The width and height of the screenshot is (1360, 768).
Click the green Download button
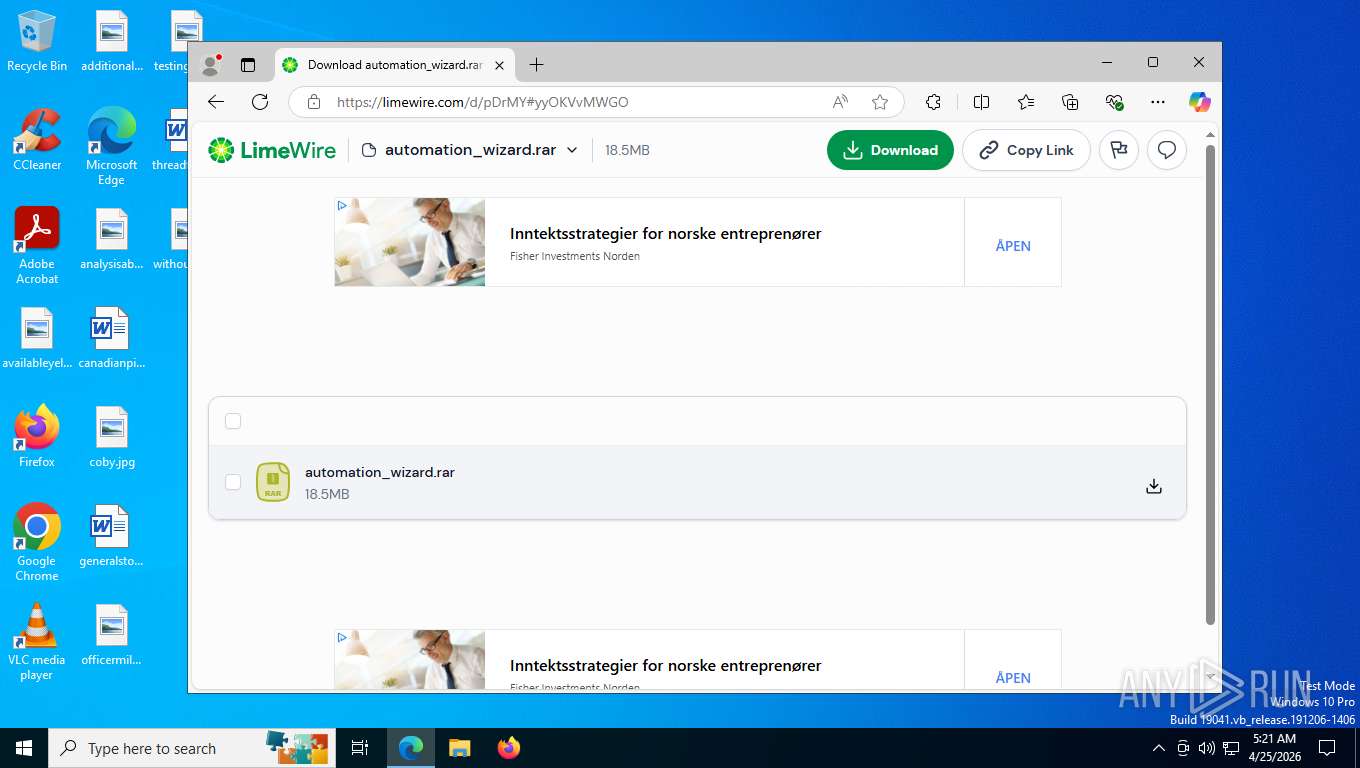coord(890,150)
